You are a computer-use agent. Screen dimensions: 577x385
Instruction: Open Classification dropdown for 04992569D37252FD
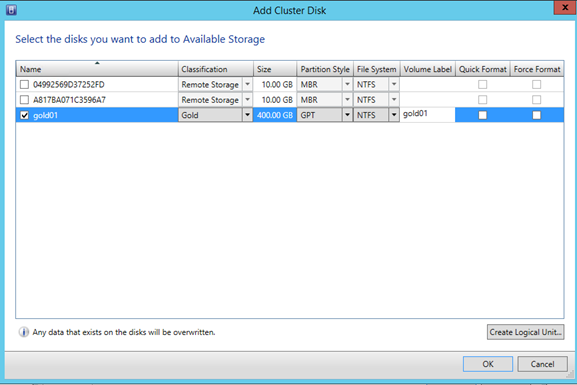[x=247, y=85]
